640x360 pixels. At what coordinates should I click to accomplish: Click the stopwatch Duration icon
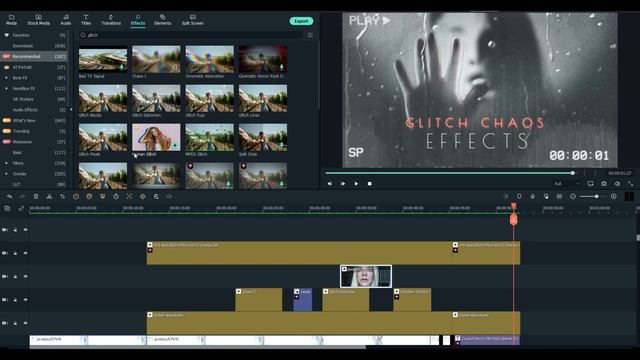(116, 197)
